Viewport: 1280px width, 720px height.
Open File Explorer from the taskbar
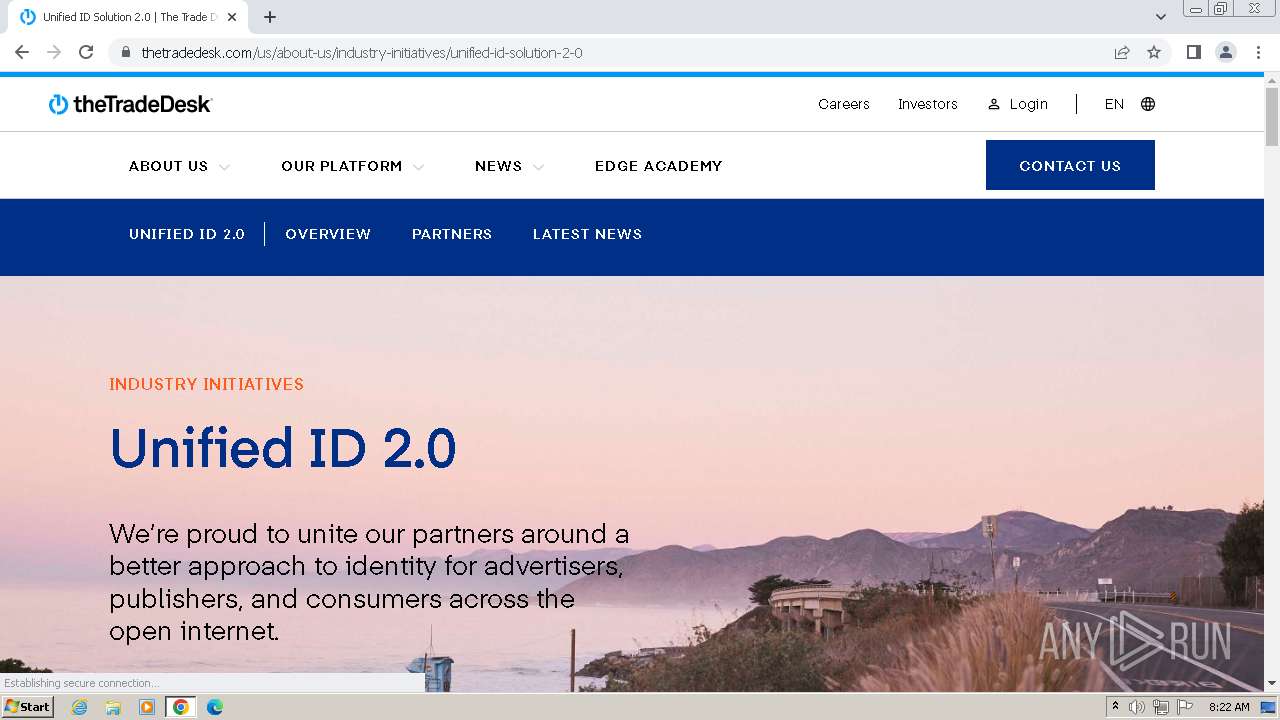click(113, 707)
